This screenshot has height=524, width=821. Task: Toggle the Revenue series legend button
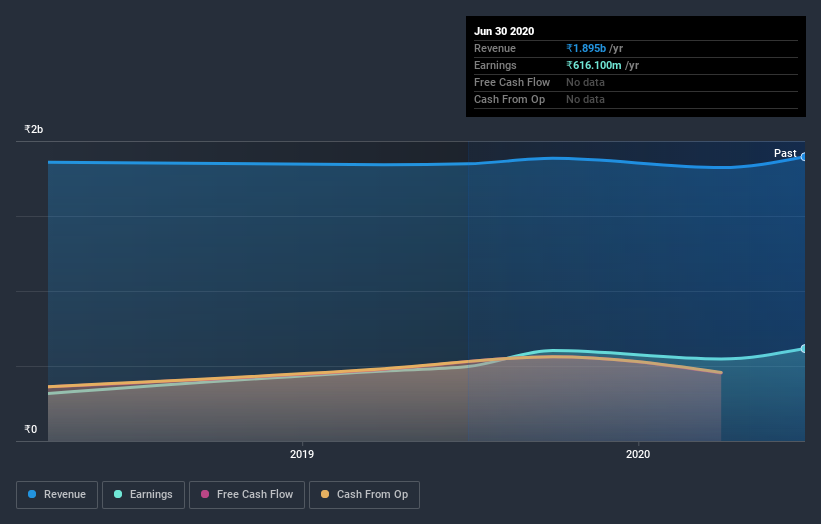57,495
